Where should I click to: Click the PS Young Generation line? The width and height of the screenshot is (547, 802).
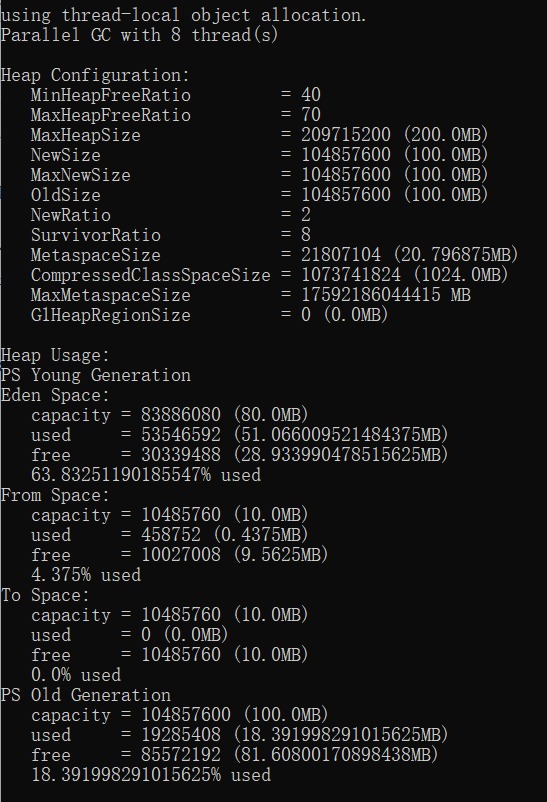[96, 375]
